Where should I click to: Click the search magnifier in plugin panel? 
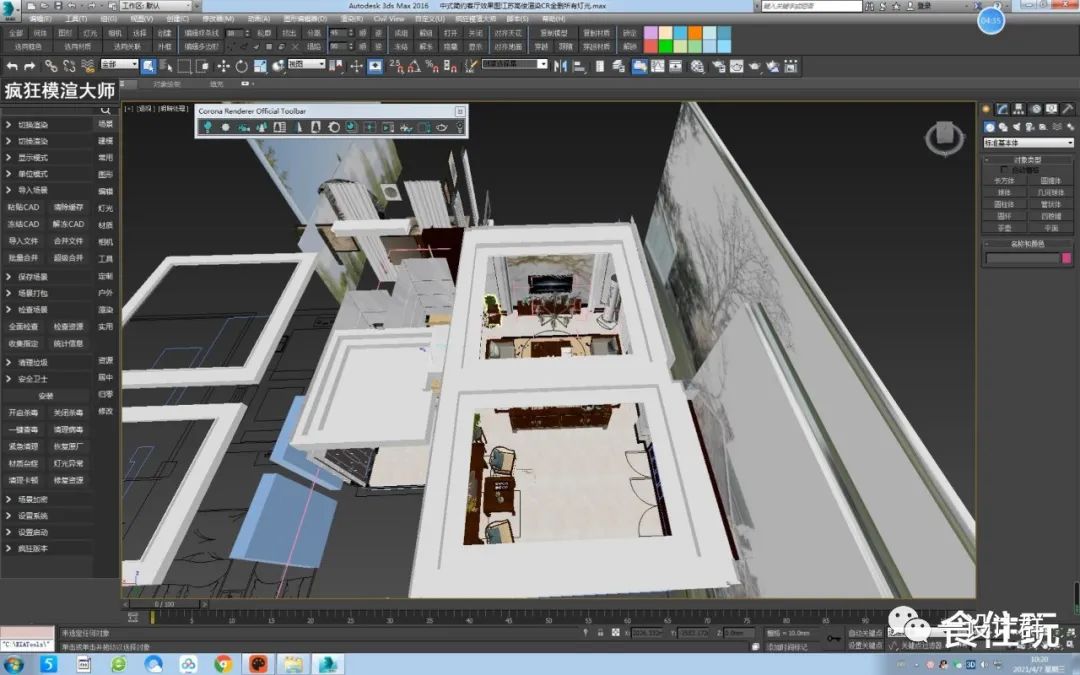pos(105,110)
